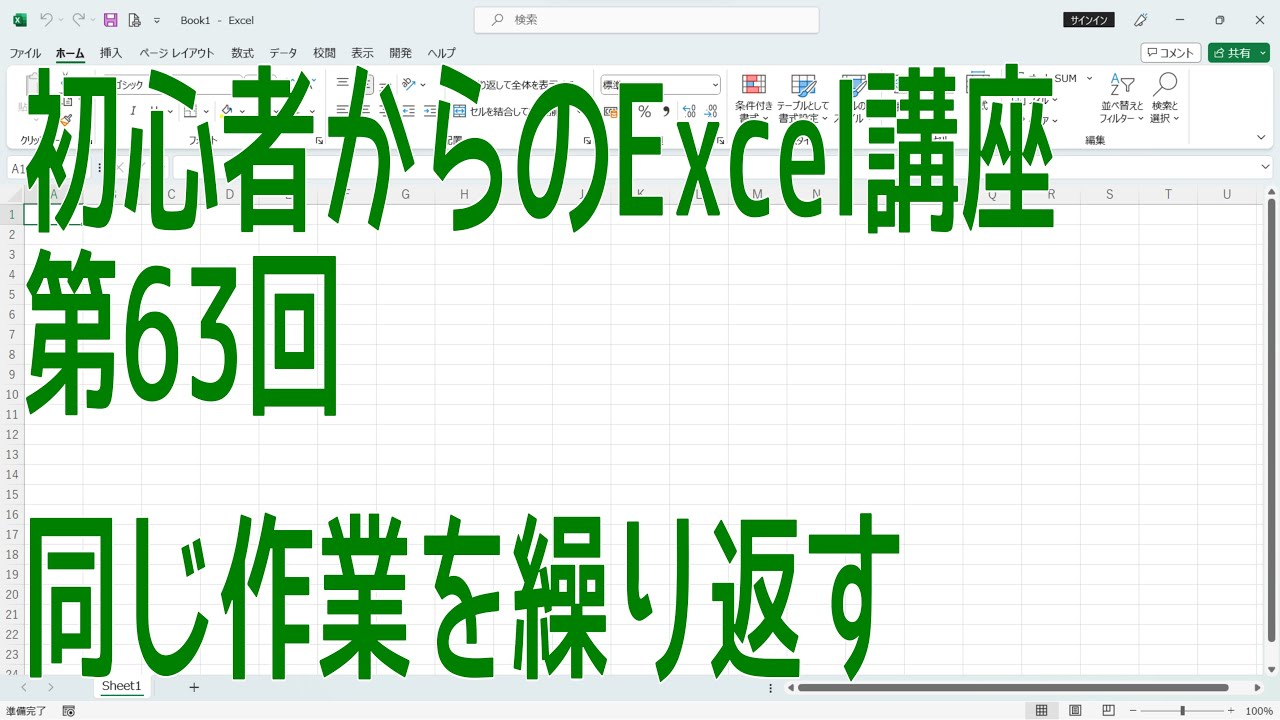Image resolution: width=1280 pixels, height=720 pixels.
Task: Decrease indent in alignment group
Action: pos(409,111)
